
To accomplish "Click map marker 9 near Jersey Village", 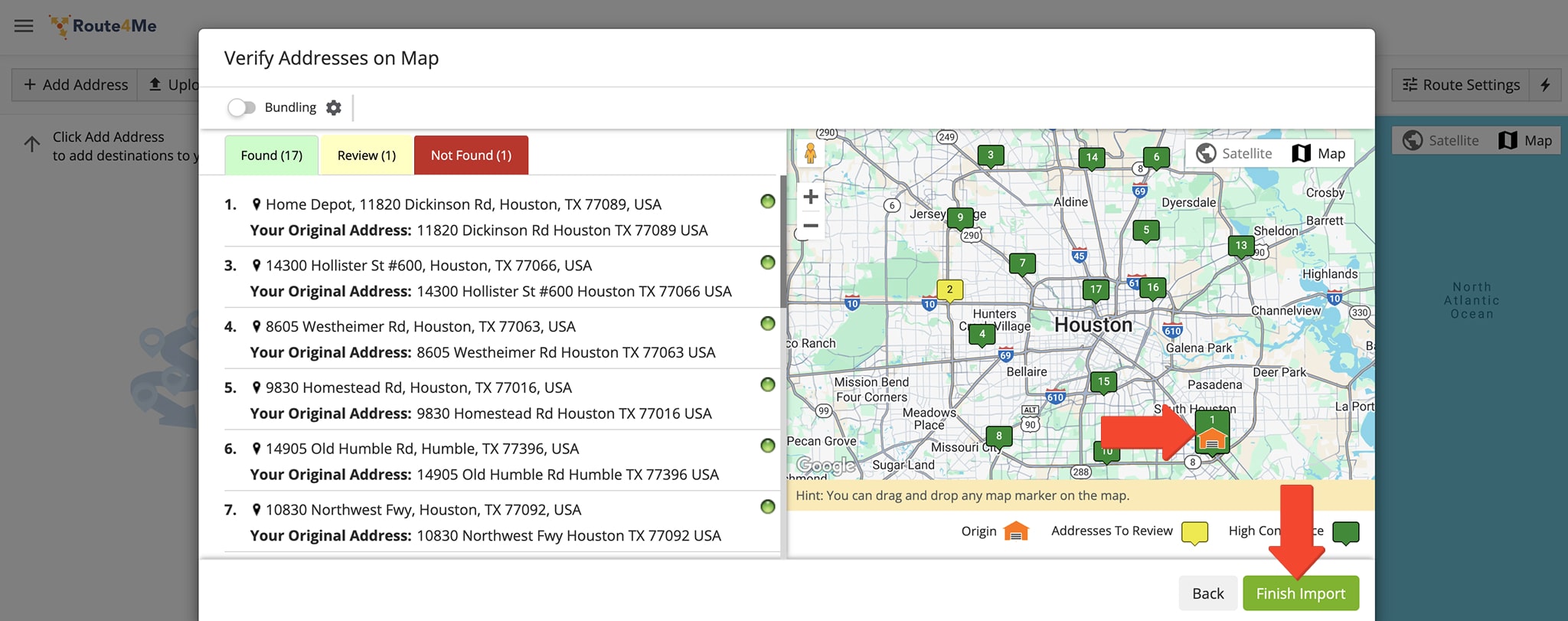I will click(x=960, y=218).
